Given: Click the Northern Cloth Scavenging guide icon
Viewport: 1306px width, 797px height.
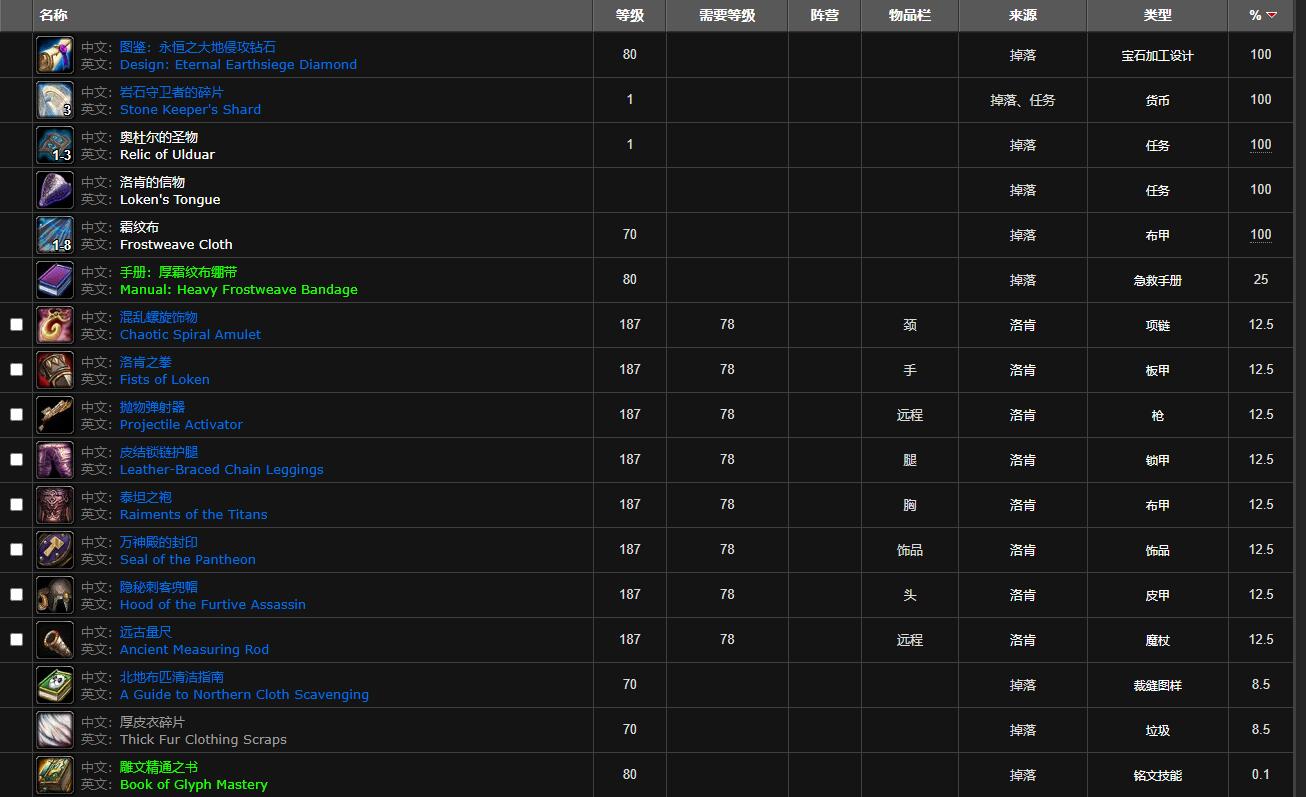Looking at the screenshot, I should click(55, 685).
